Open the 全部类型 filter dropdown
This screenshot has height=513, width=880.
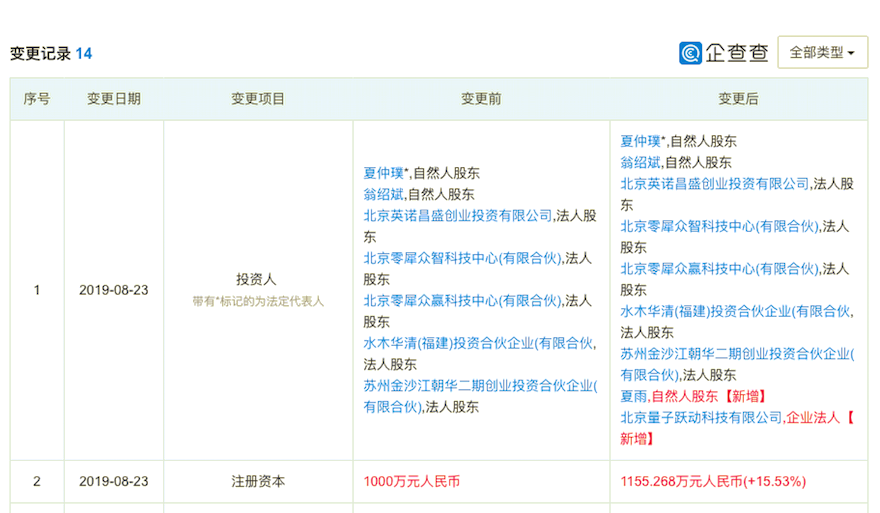coord(822,53)
